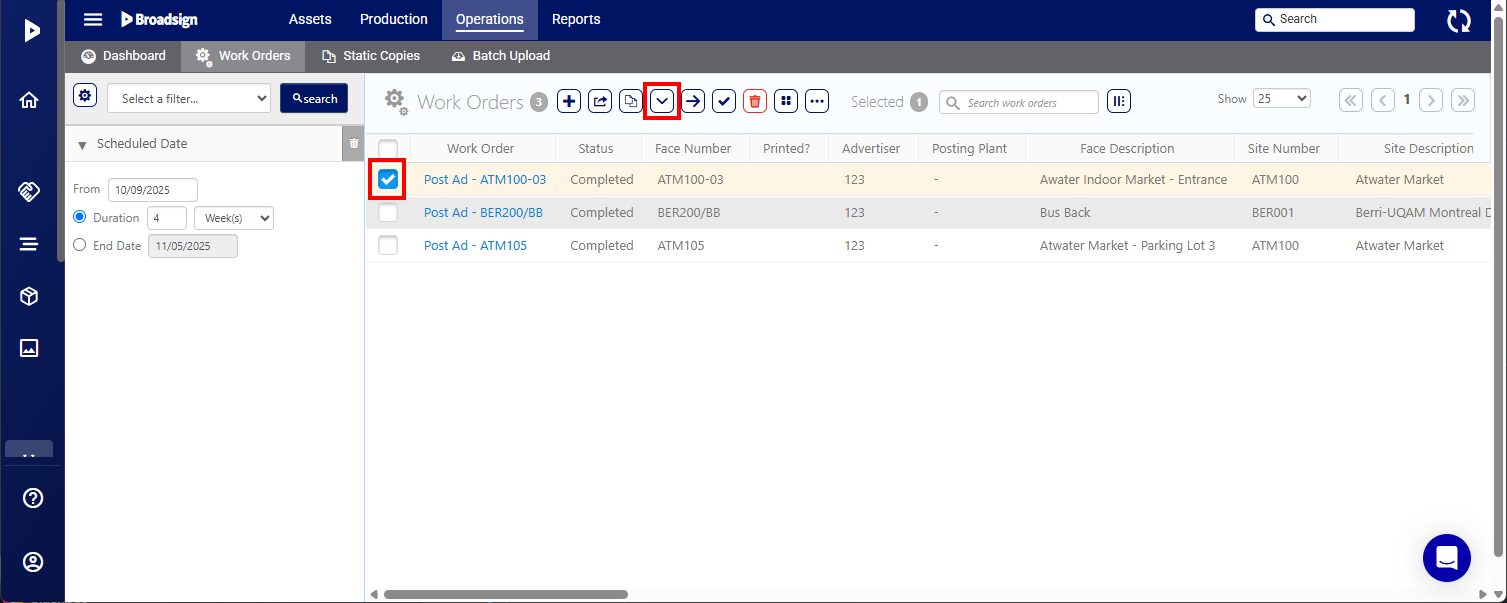The image size is (1507, 603).
Task: Open the Reports menu
Action: click(576, 19)
